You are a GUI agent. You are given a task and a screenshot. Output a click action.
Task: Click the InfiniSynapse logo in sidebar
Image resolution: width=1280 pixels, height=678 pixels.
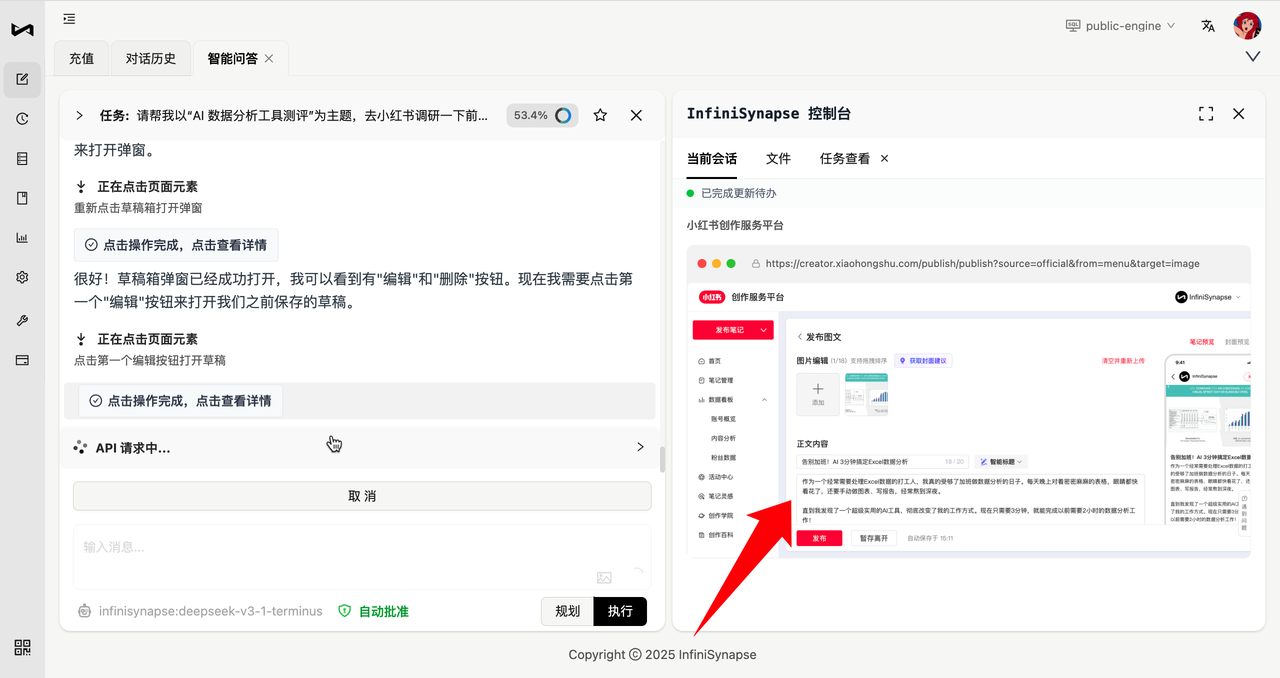22,29
